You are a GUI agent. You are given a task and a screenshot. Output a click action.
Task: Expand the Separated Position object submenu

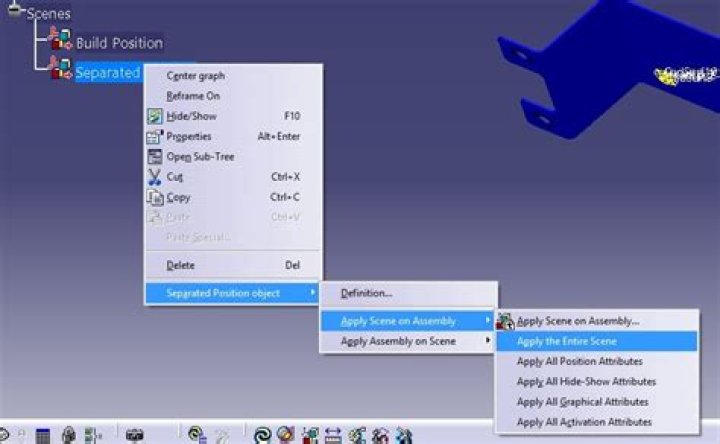232,293
